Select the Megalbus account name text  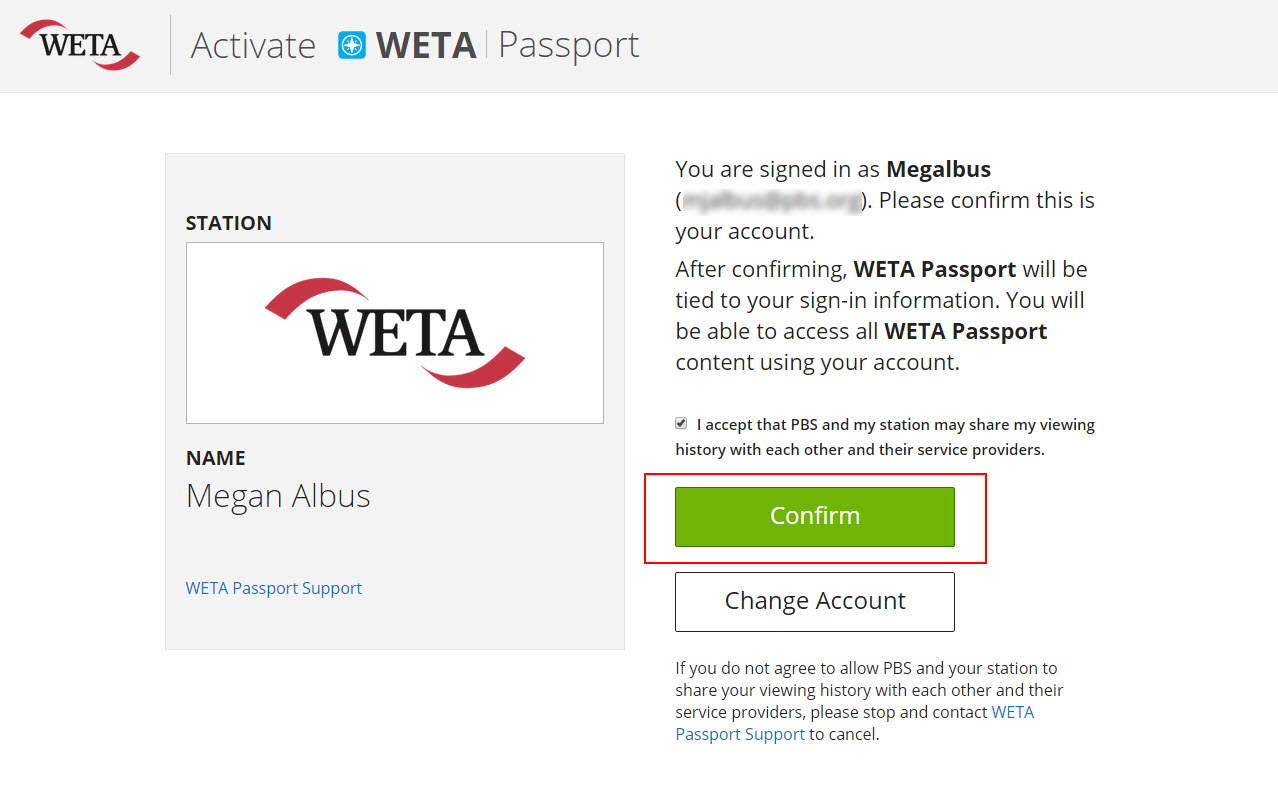(937, 169)
